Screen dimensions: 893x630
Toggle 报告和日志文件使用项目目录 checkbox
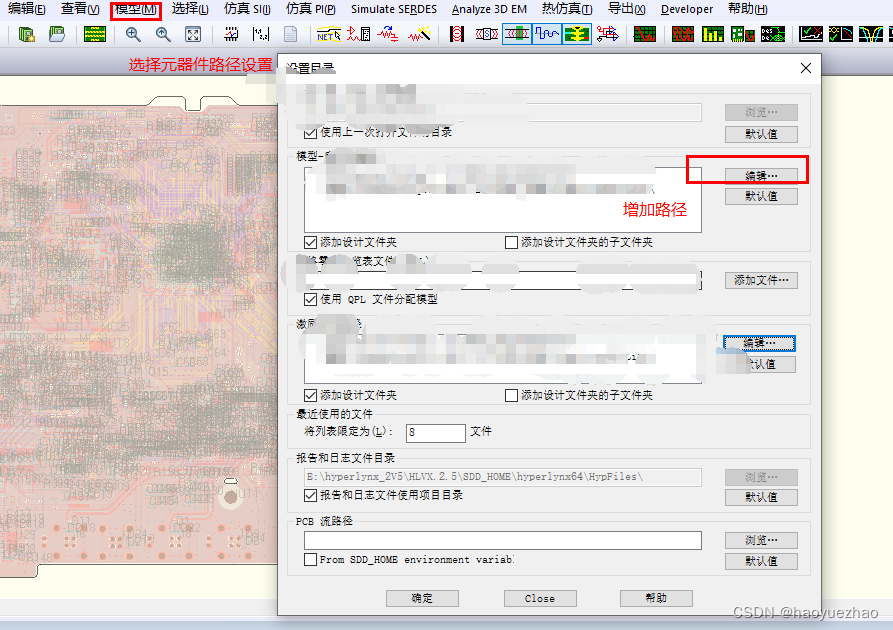310,496
